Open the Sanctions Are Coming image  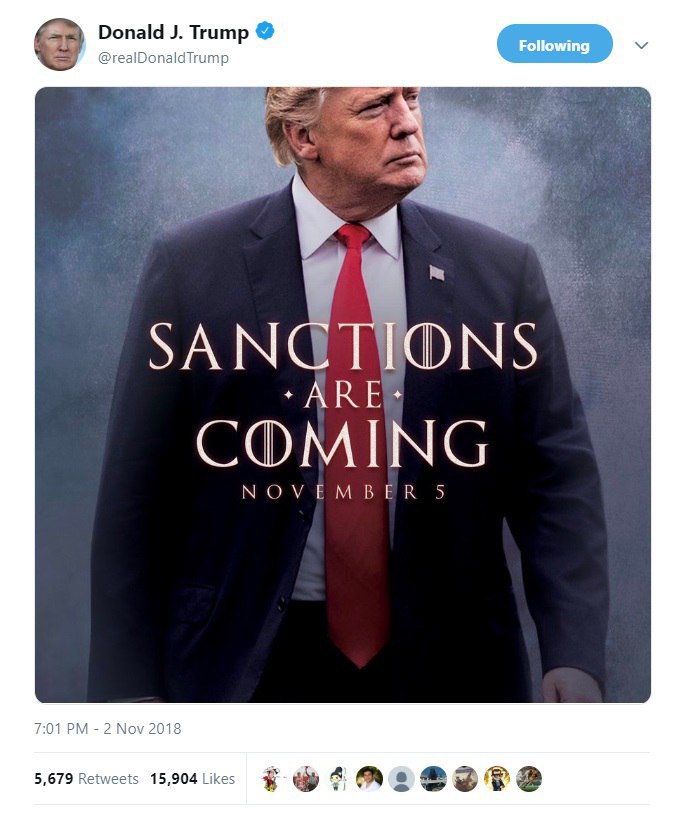tap(343, 395)
